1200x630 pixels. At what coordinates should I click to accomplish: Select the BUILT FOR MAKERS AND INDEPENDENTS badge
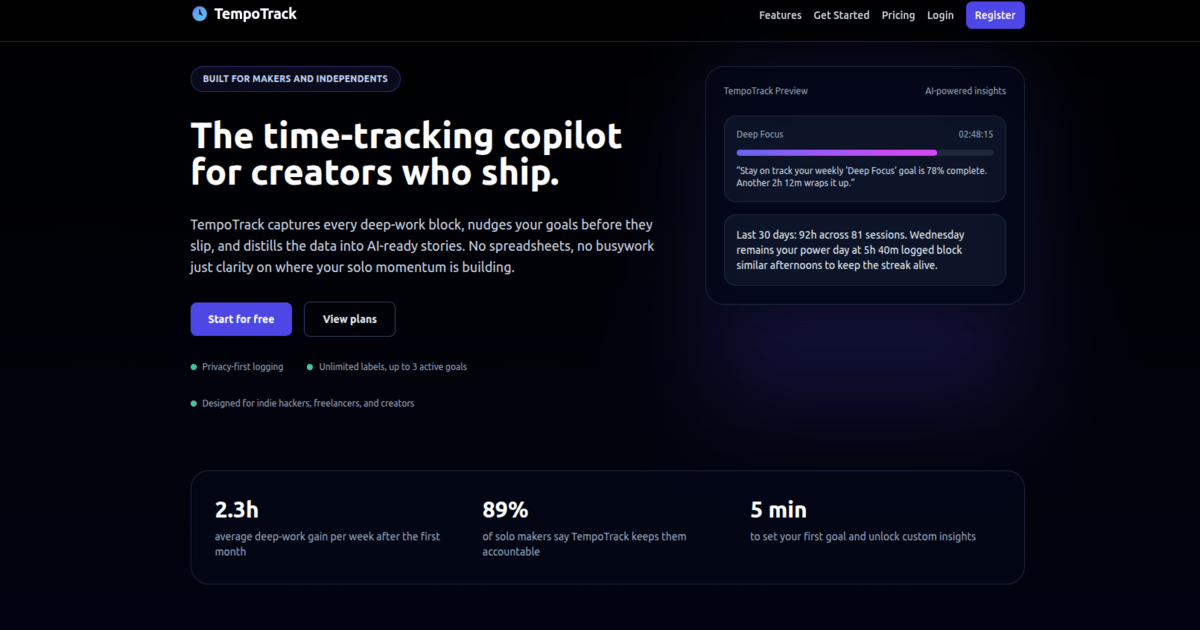click(295, 78)
